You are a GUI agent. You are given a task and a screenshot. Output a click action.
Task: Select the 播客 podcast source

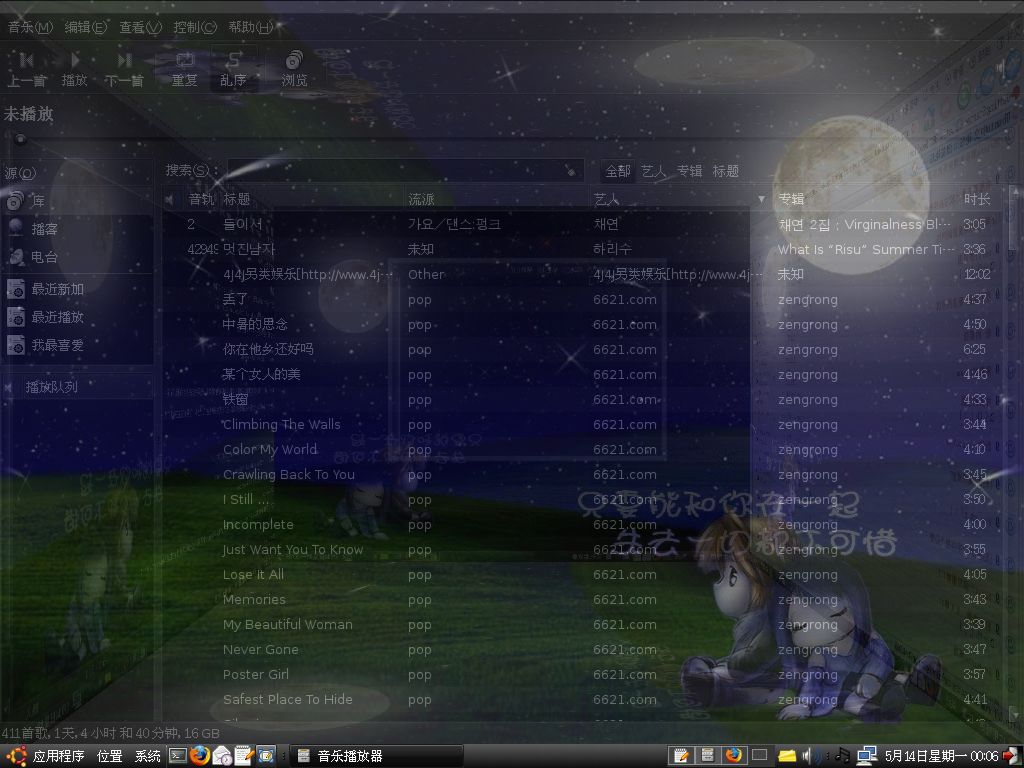coord(77,229)
